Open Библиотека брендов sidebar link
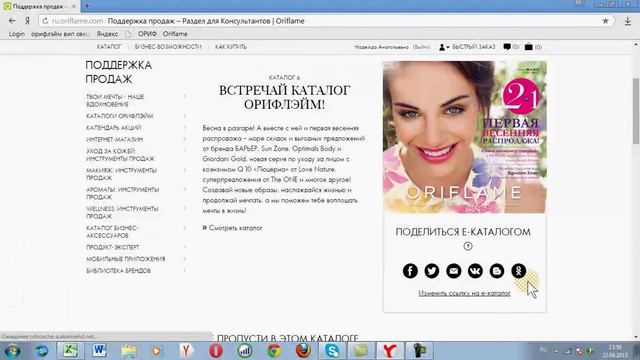 tap(118, 271)
